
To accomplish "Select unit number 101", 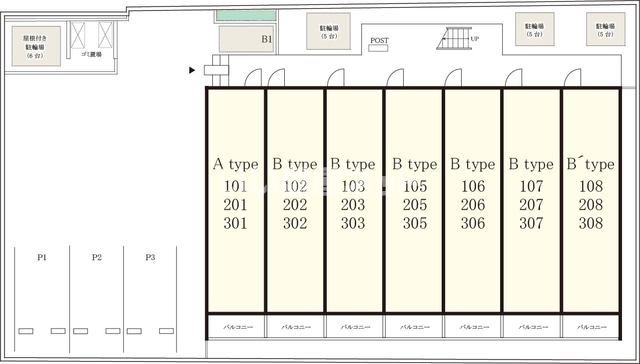I will (x=236, y=186).
